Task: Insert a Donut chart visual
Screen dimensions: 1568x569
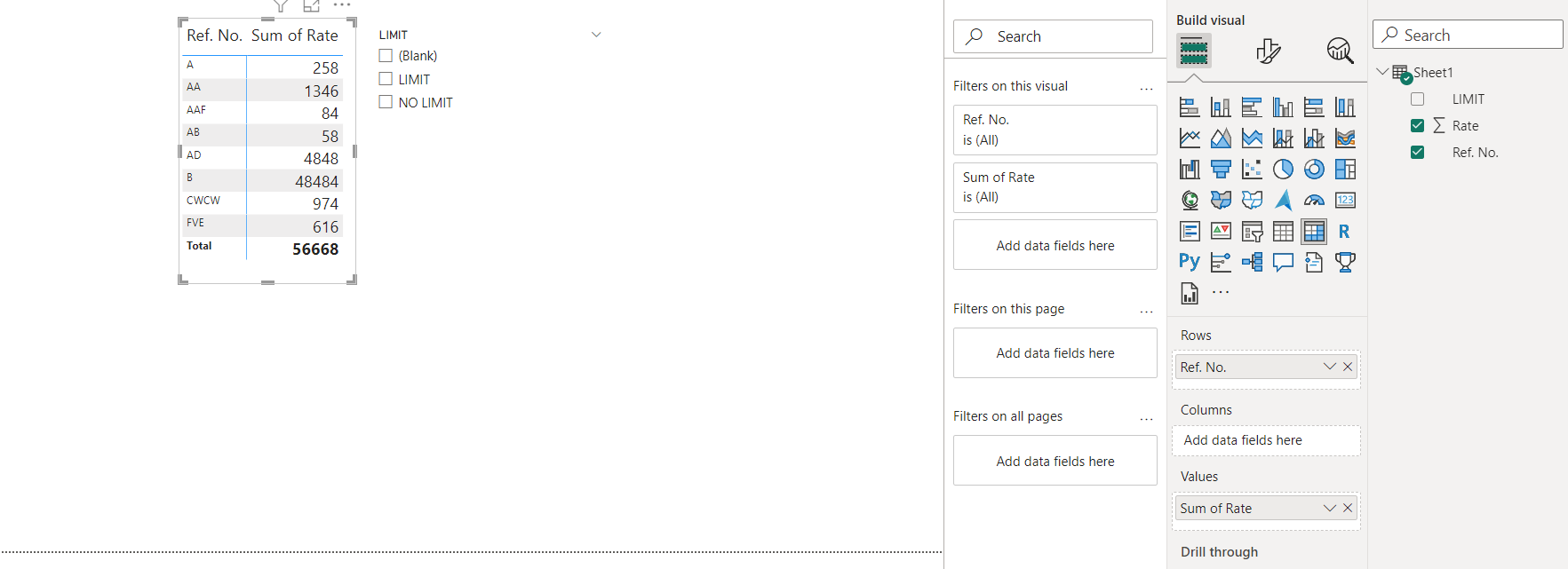Action: point(1314,170)
